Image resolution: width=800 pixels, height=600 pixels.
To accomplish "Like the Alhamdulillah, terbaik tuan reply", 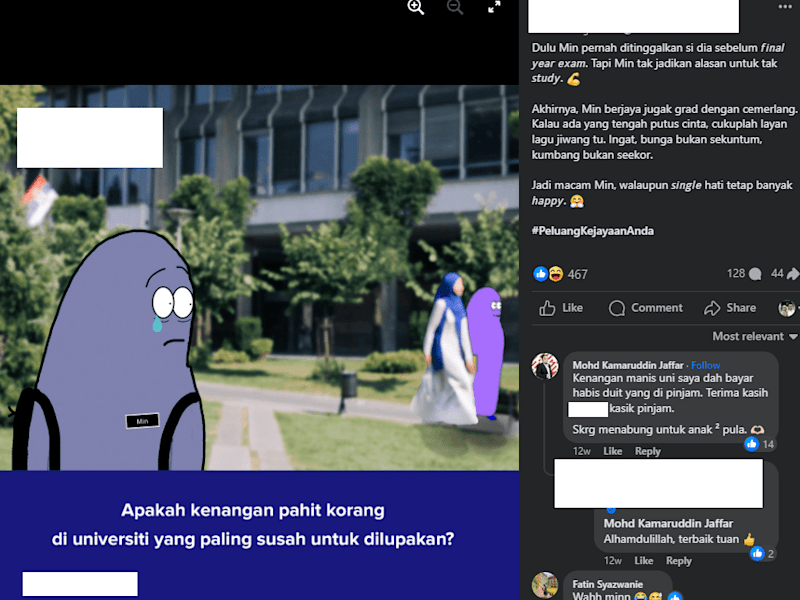I will [643, 560].
